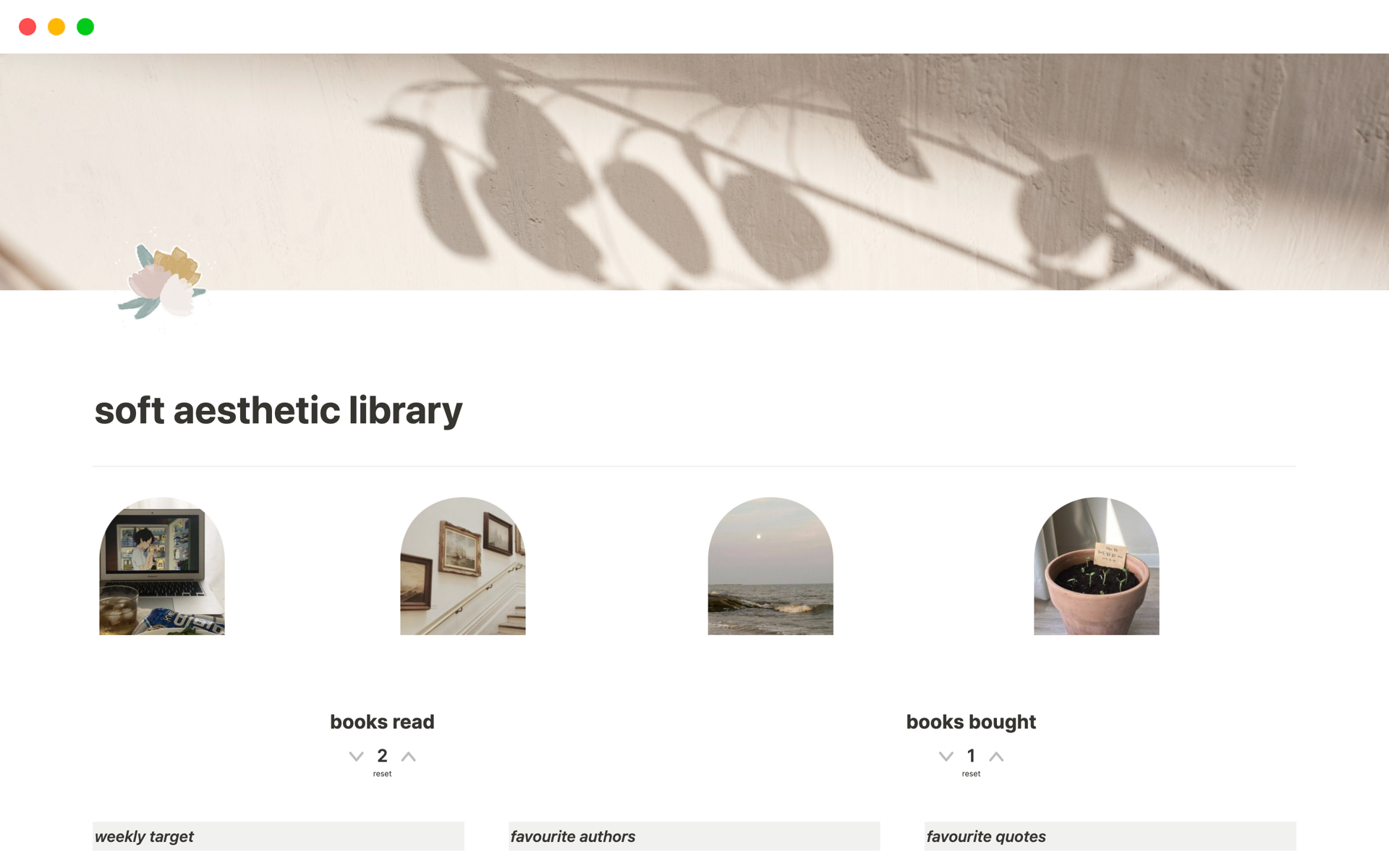
Task: Click the books bought heading
Action: point(971,722)
